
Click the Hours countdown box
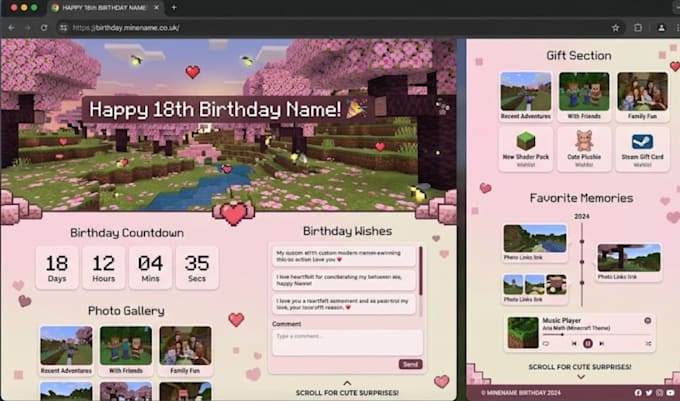pyautogui.click(x=104, y=267)
